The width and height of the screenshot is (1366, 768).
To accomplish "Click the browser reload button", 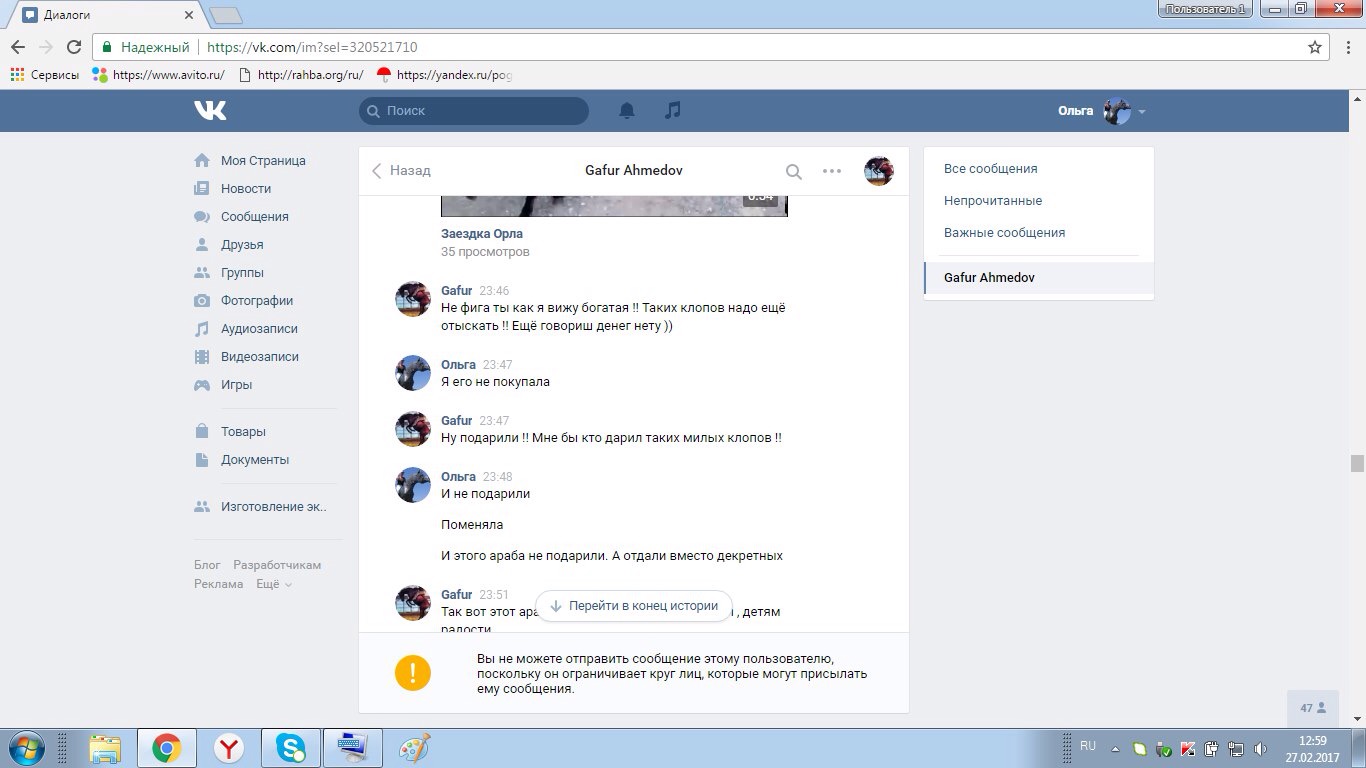I will pyautogui.click(x=74, y=47).
